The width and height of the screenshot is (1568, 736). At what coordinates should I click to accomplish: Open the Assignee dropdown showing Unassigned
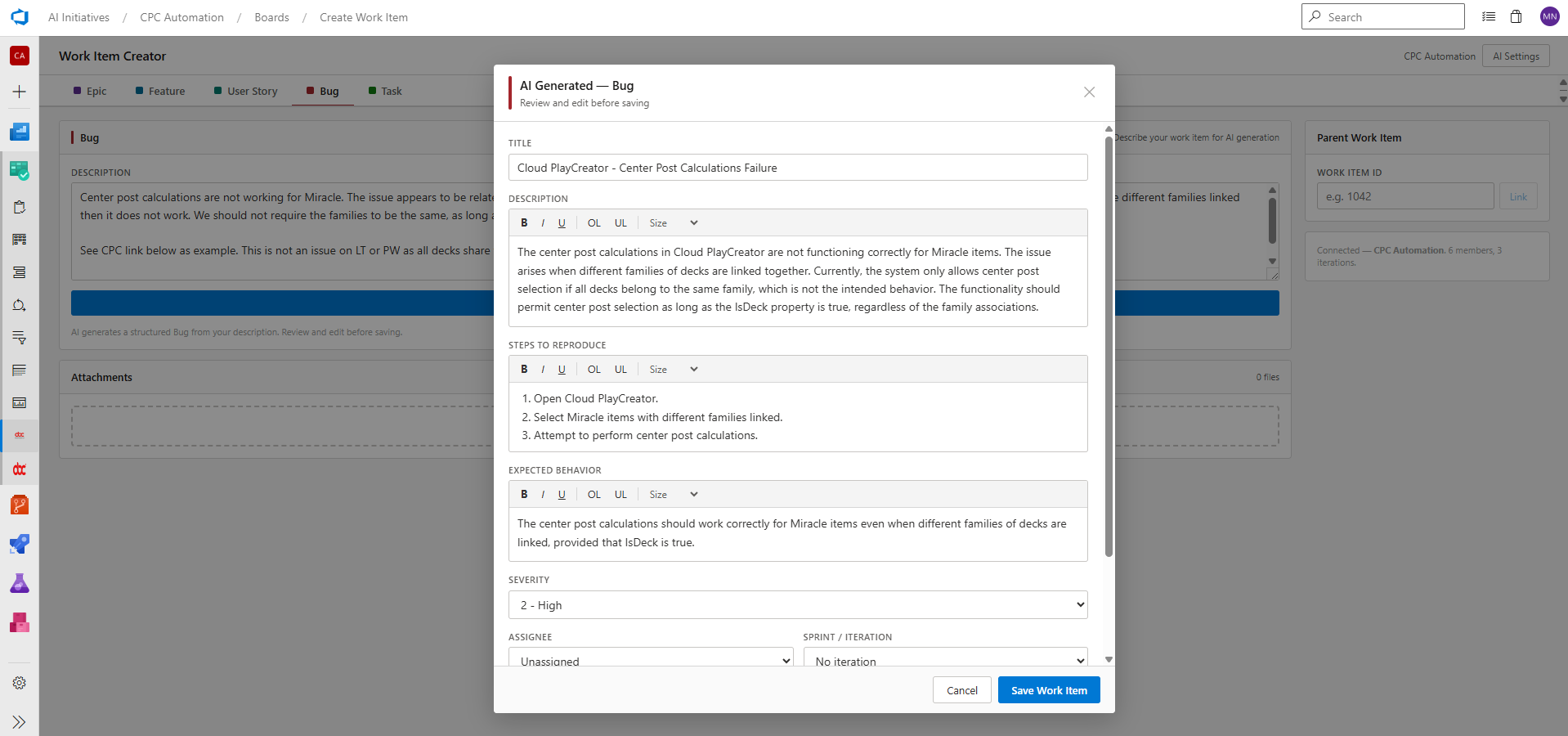tap(652, 657)
